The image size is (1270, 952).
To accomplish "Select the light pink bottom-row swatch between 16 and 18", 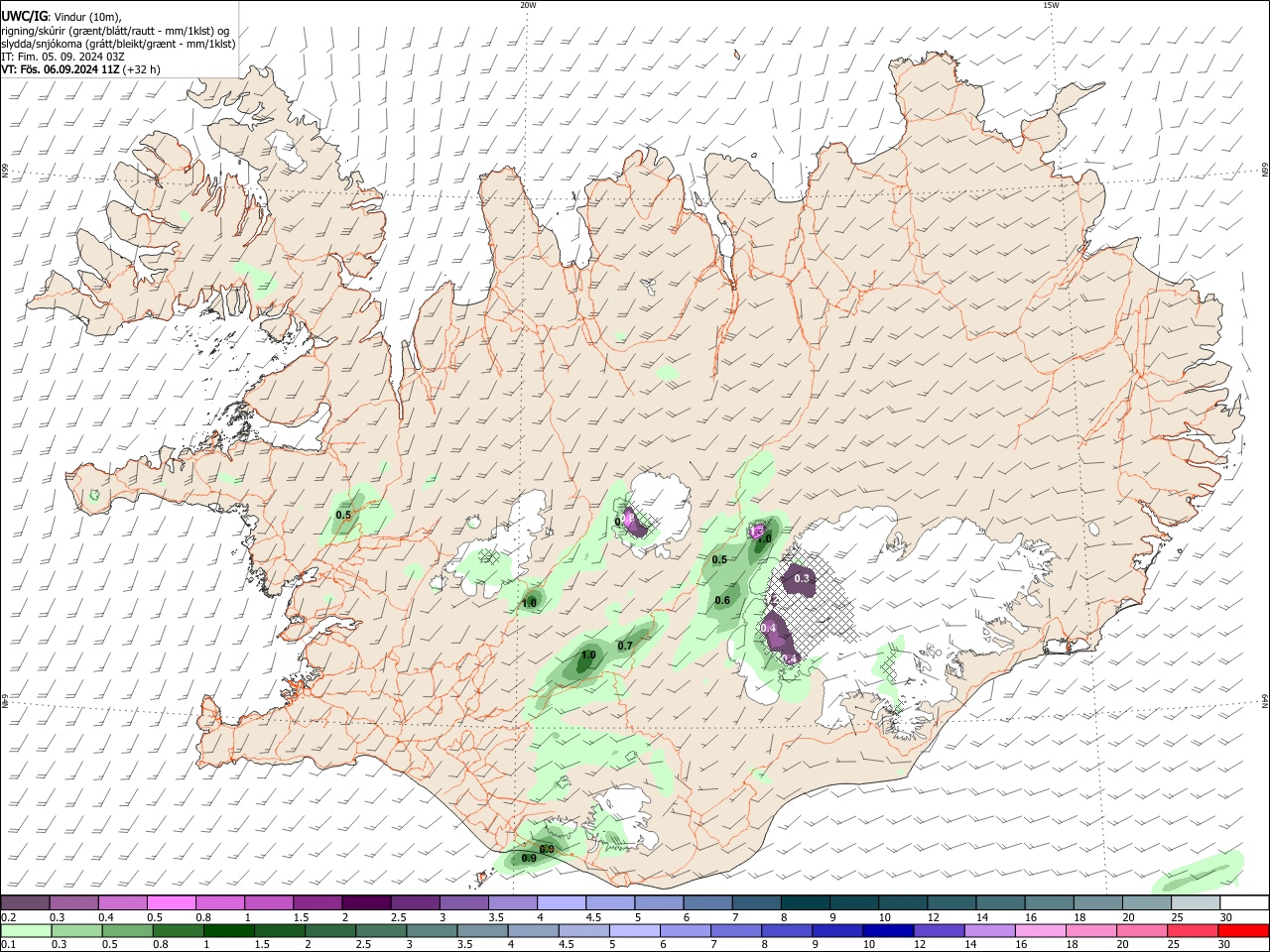I will [1040, 930].
